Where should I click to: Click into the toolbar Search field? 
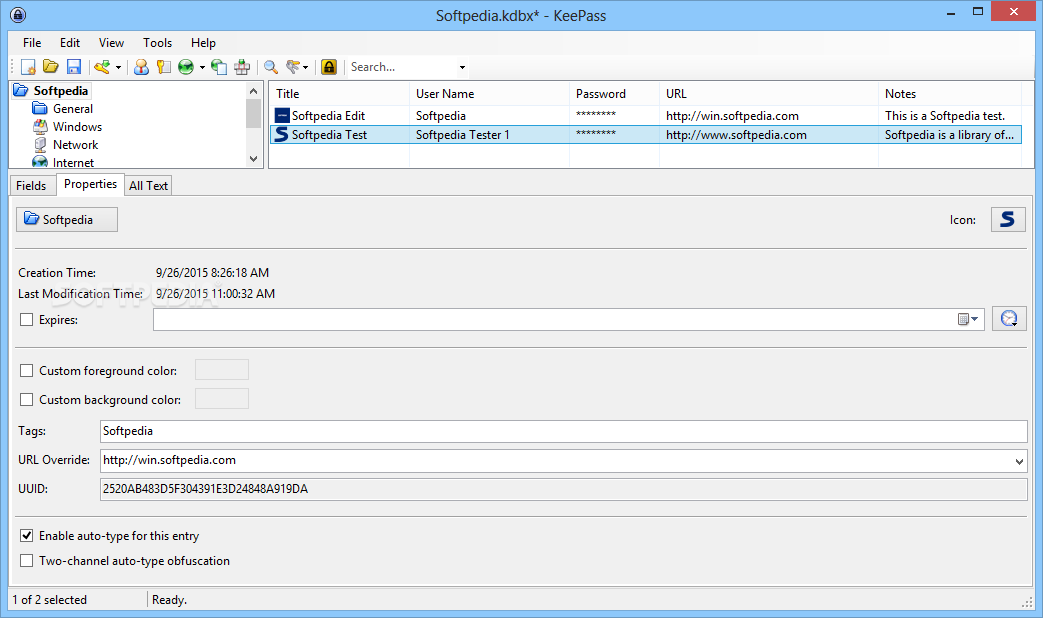(402, 67)
